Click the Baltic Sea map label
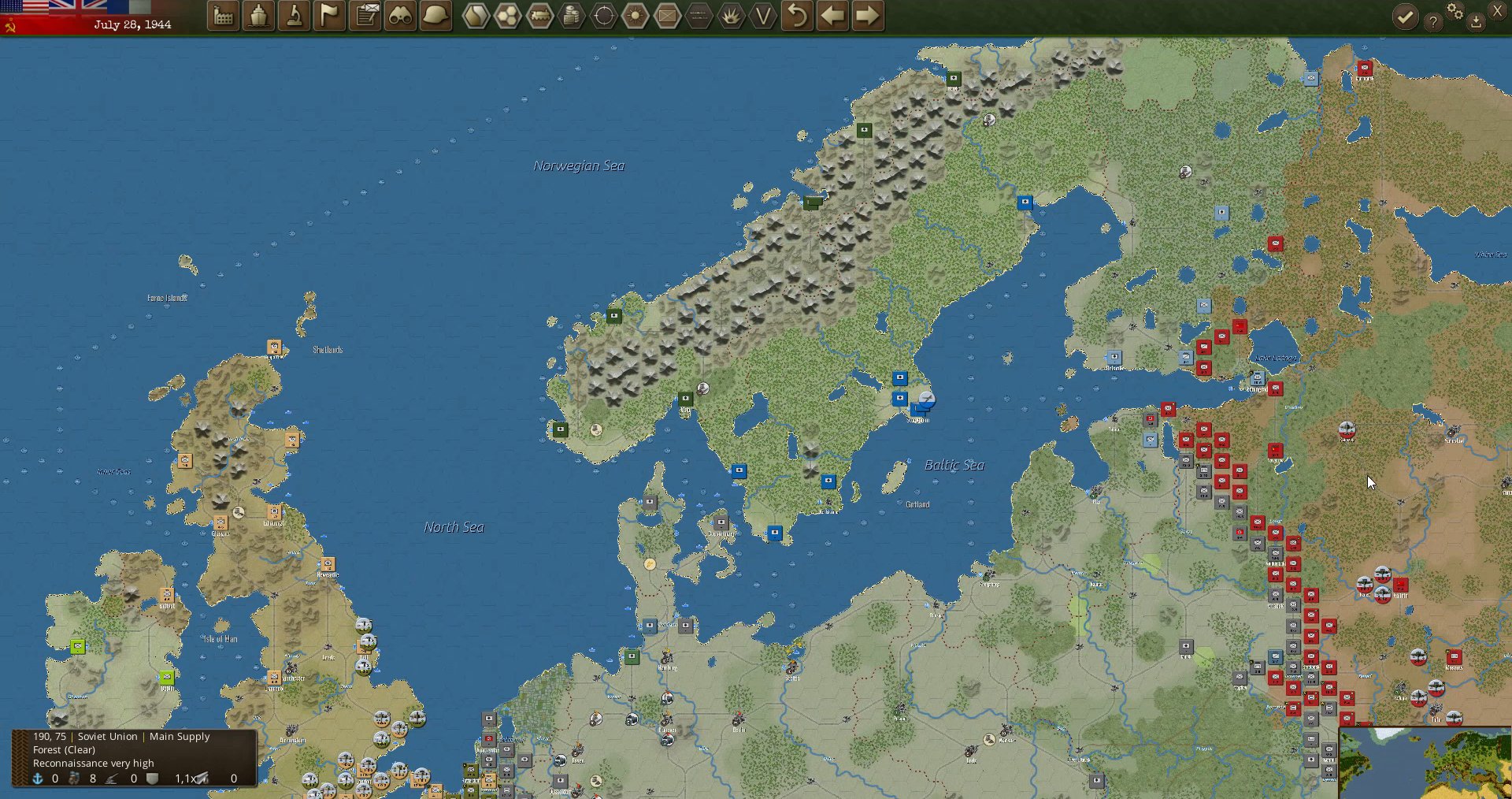The image size is (1512, 799). (x=954, y=465)
